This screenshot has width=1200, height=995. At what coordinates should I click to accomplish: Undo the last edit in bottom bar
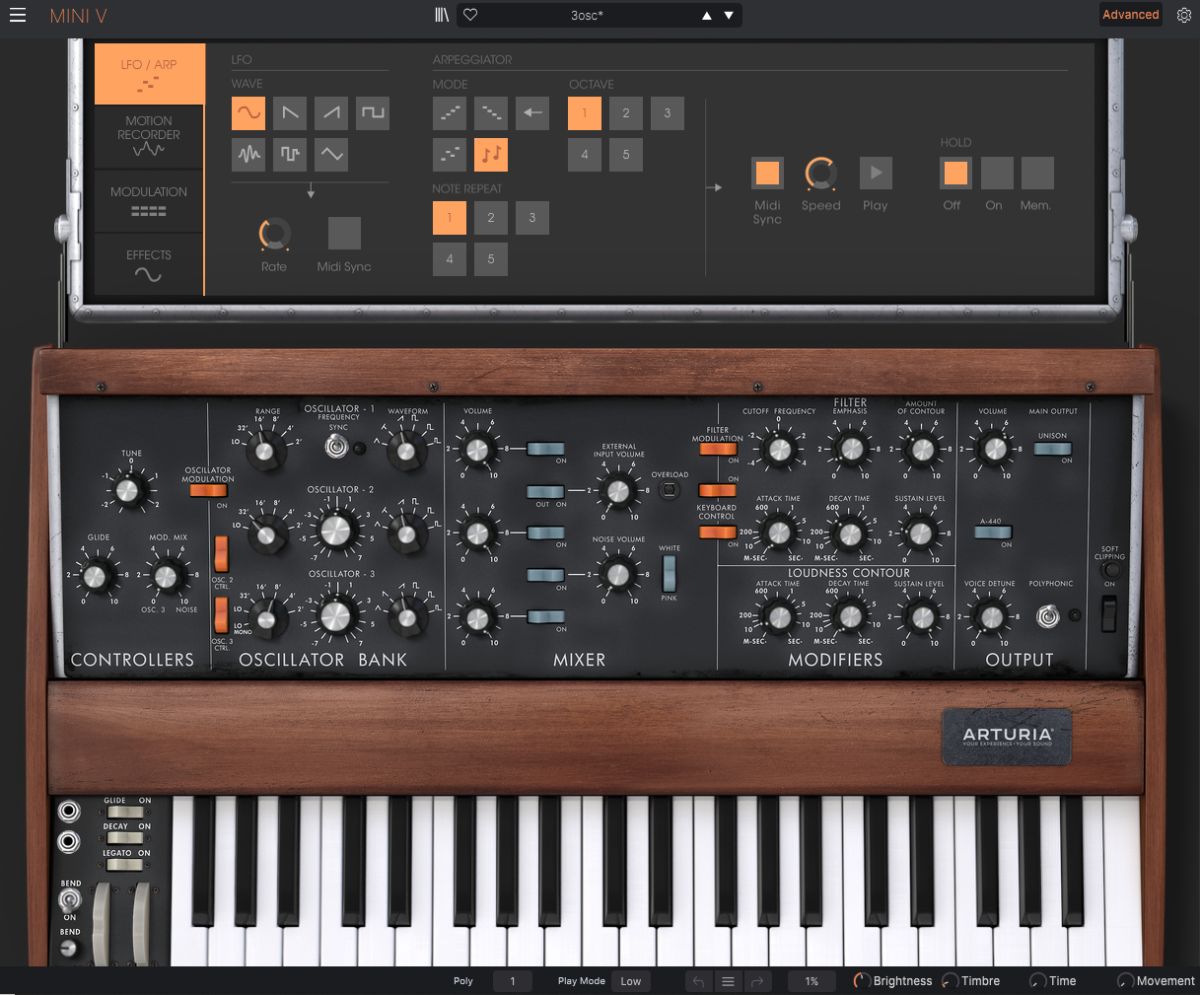pyautogui.click(x=698, y=982)
